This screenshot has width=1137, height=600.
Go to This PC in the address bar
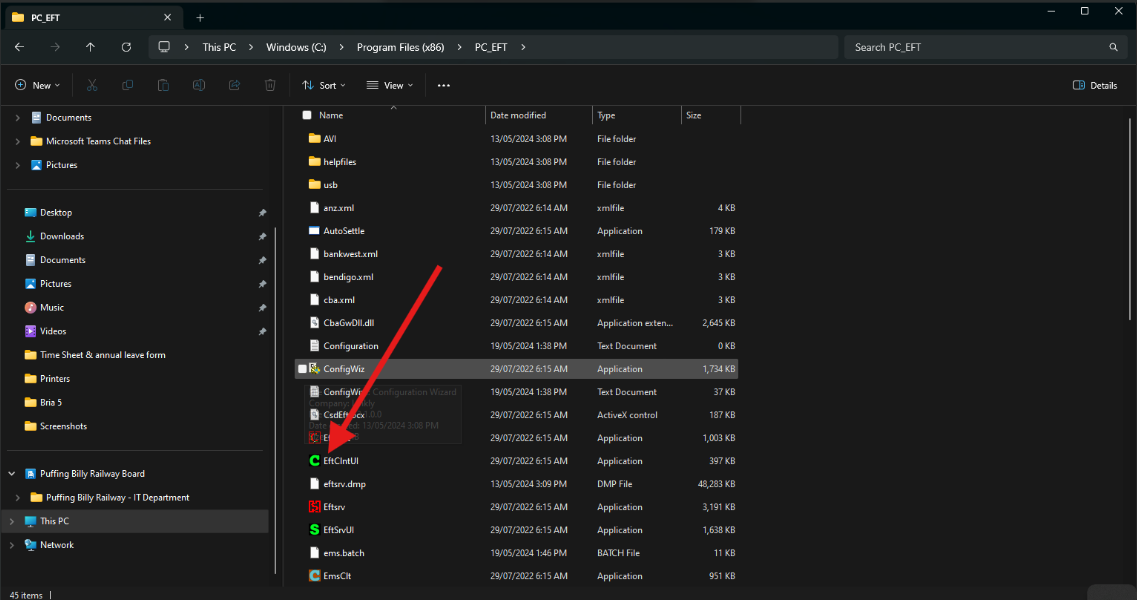tap(219, 47)
